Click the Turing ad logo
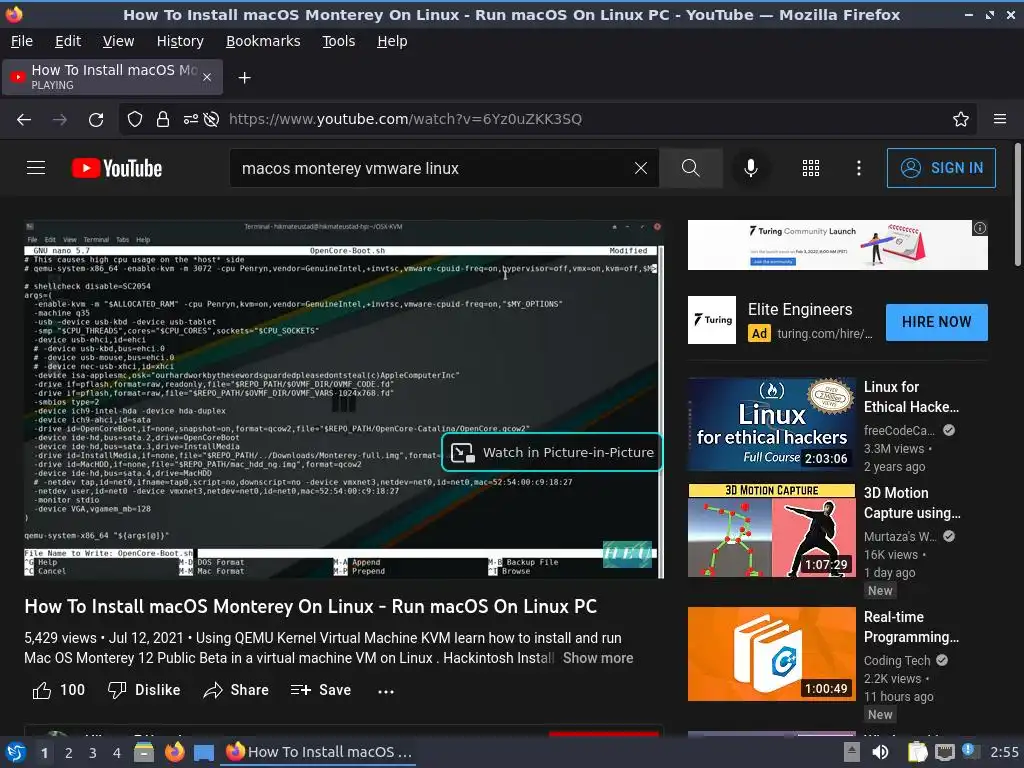This screenshot has height=768, width=1024. point(712,320)
